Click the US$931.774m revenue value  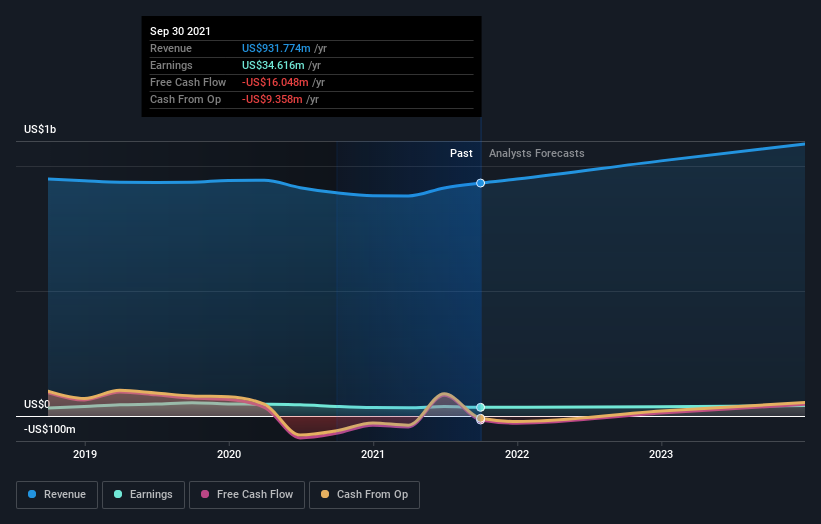[x=276, y=48]
